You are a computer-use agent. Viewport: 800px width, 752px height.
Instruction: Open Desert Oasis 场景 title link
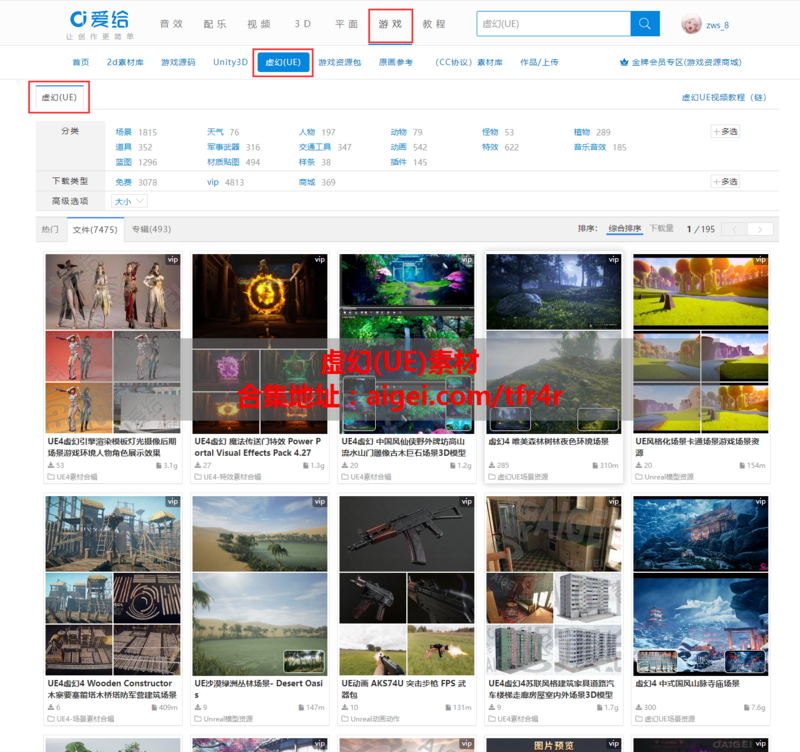(259, 689)
